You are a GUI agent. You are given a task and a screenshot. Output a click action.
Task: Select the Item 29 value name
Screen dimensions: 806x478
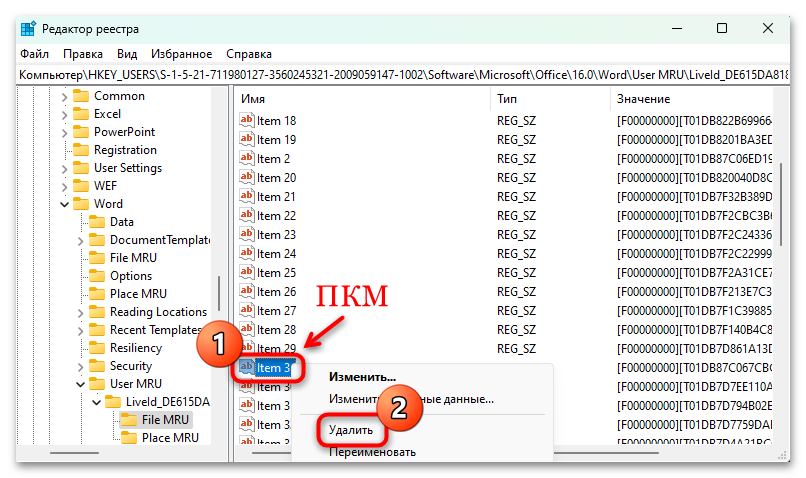[x=277, y=348]
